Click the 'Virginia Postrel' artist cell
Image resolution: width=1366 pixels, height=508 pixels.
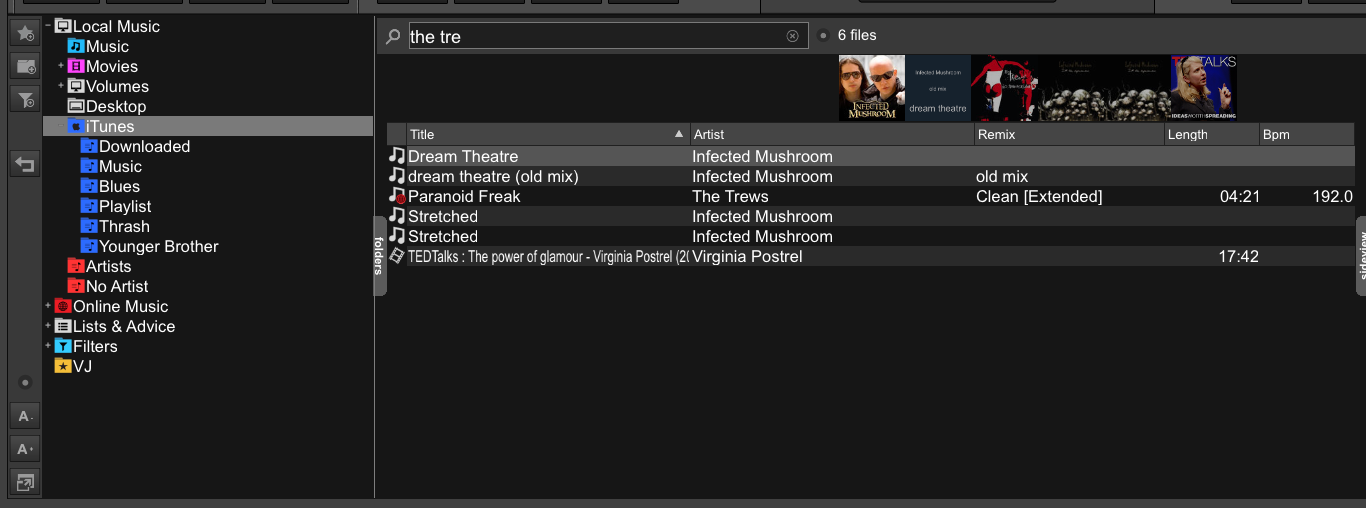[747, 256]
